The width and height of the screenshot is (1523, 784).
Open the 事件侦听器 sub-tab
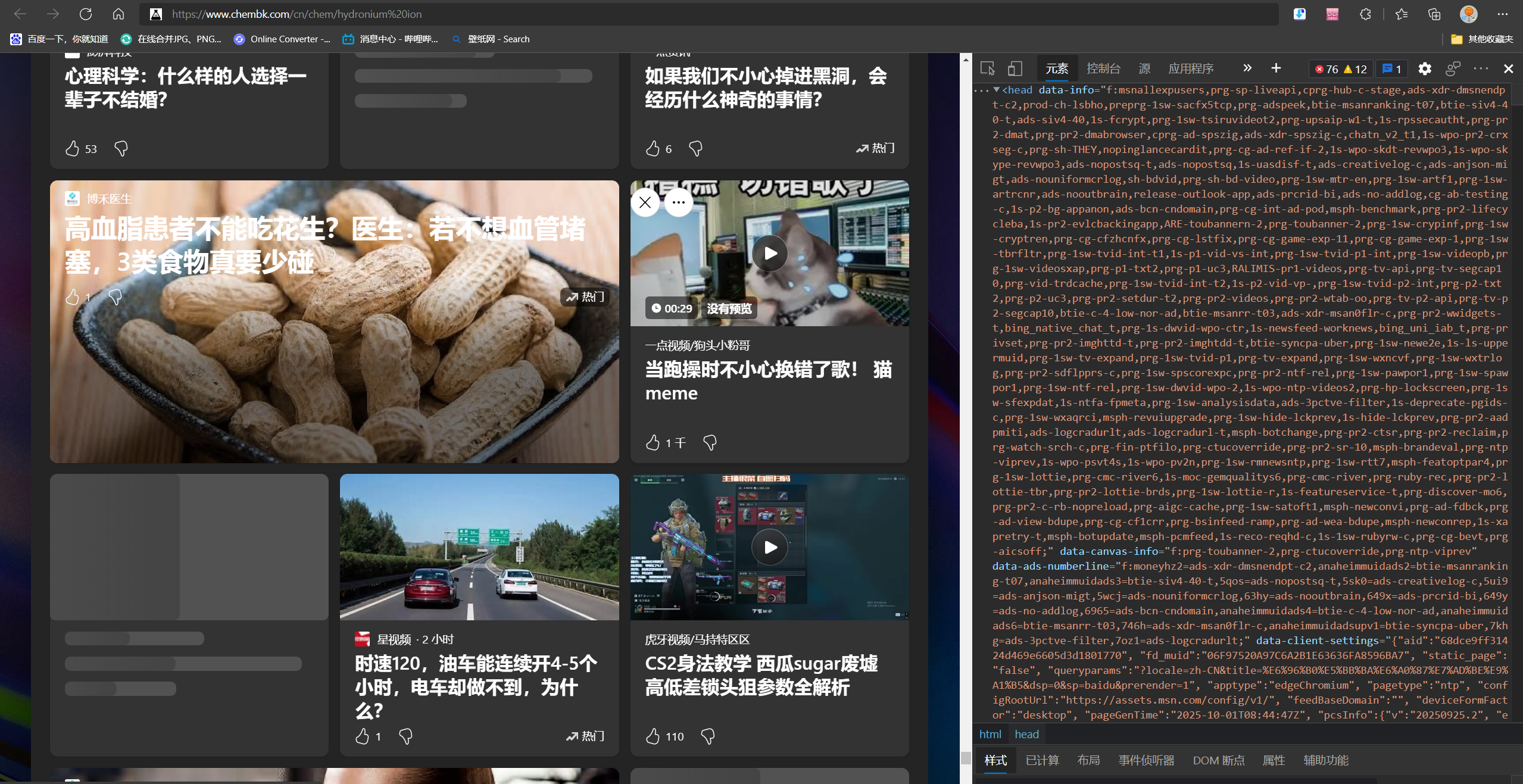point(1146,760)
